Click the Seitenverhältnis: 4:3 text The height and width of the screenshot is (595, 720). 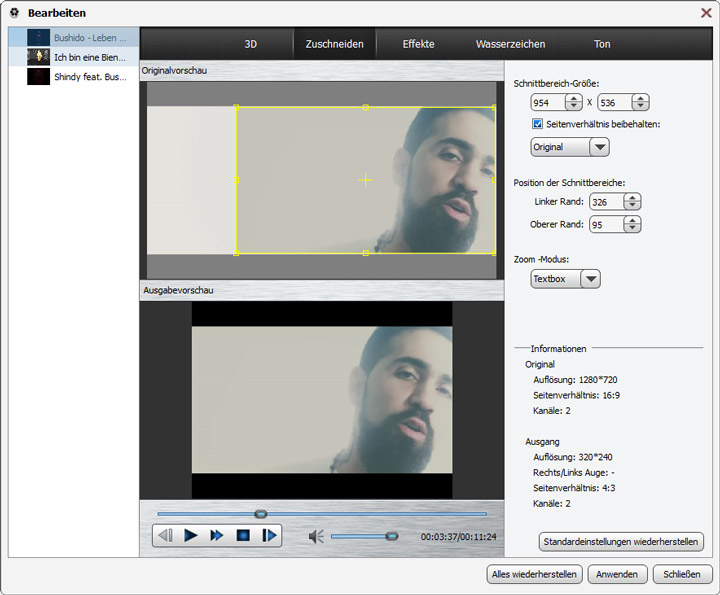(574, 488)
